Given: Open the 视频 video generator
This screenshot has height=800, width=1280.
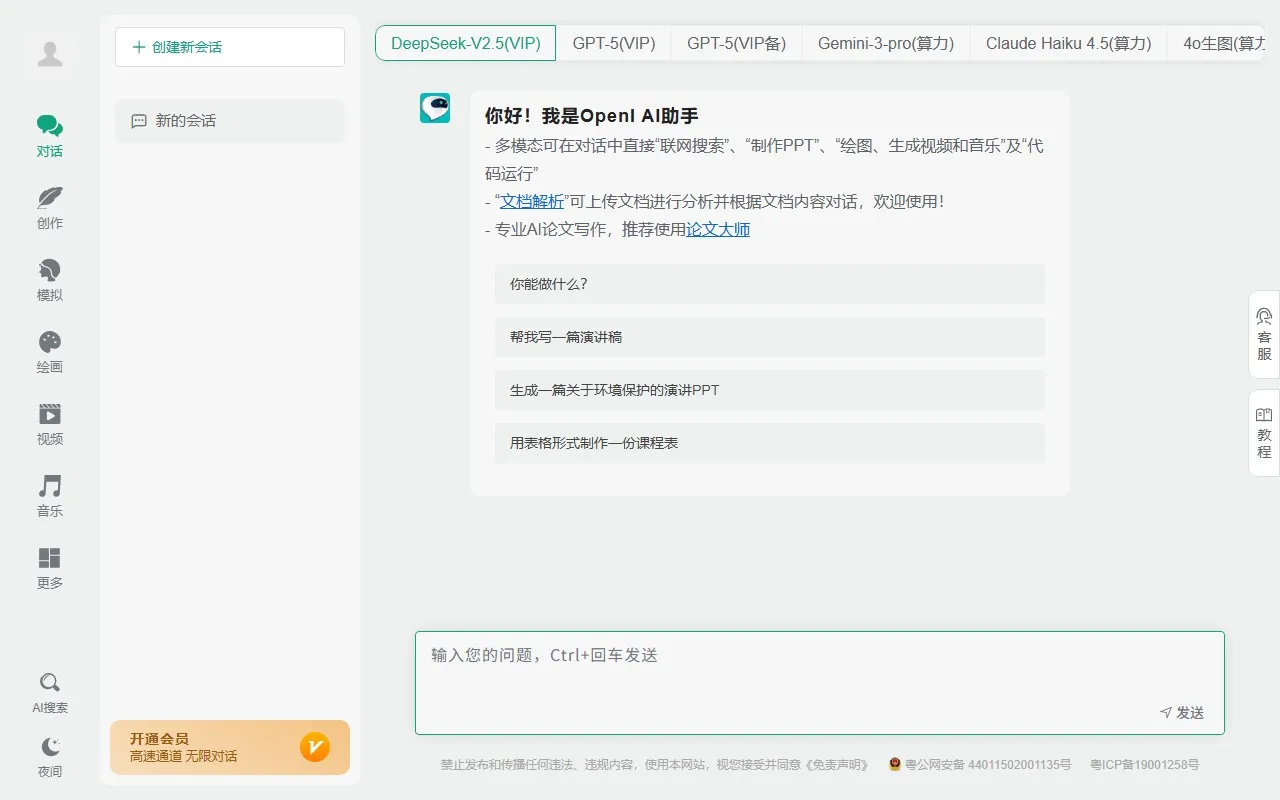Looking at the screenshot, I should 49,423.
